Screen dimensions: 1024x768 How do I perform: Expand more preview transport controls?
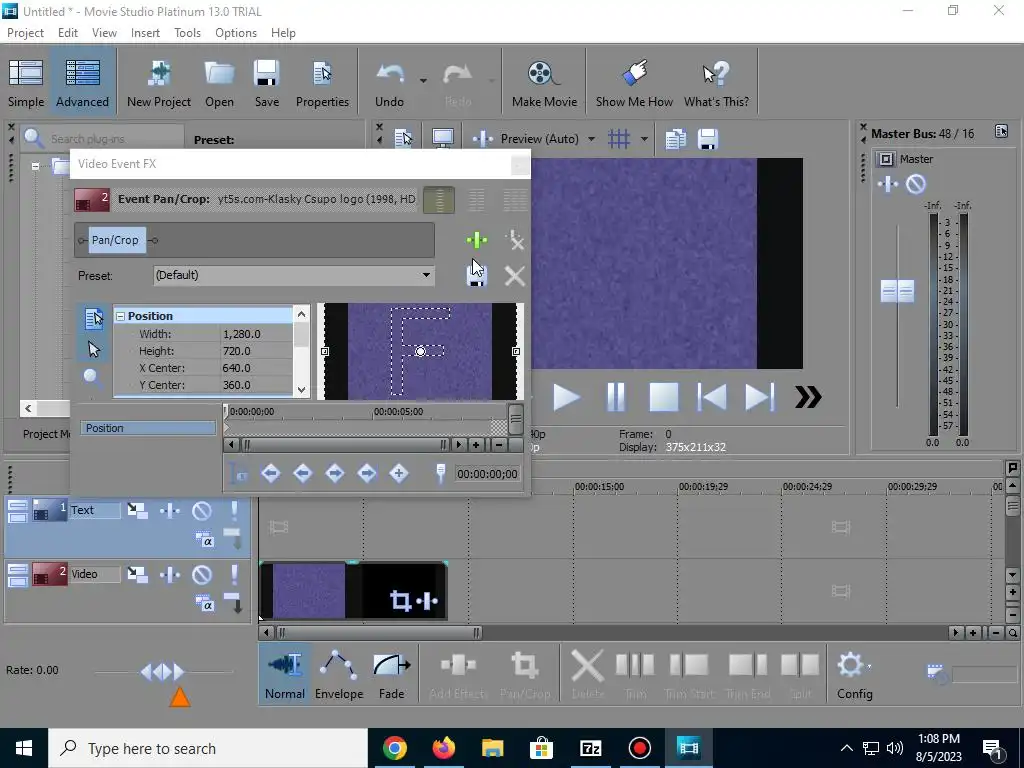point(808,397)
